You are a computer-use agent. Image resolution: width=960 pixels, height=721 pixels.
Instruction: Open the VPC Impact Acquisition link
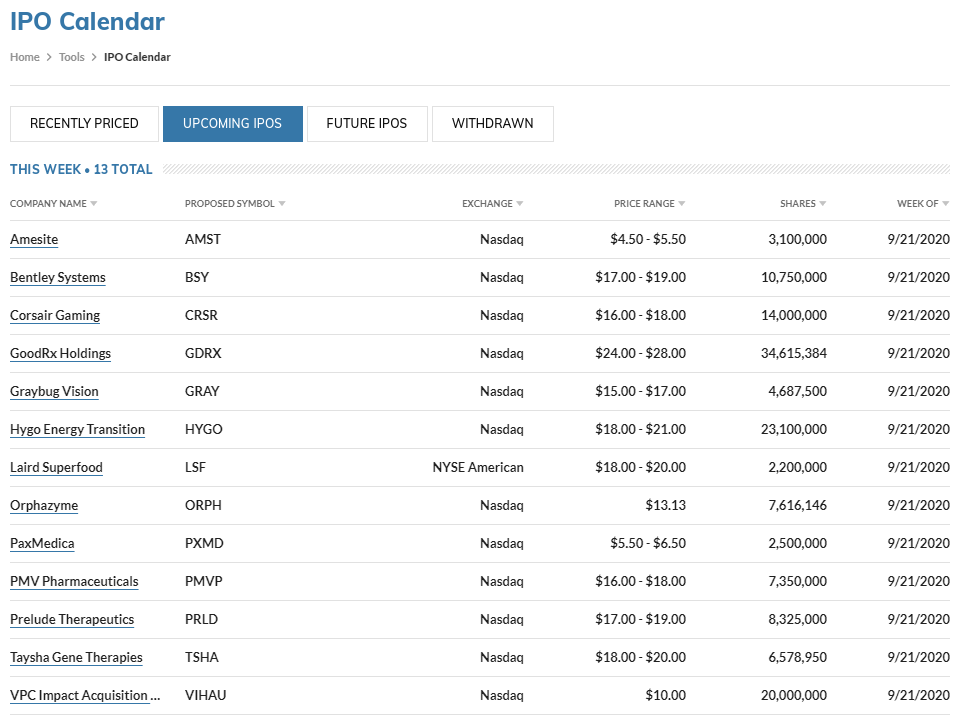click(x=85, y=695)
